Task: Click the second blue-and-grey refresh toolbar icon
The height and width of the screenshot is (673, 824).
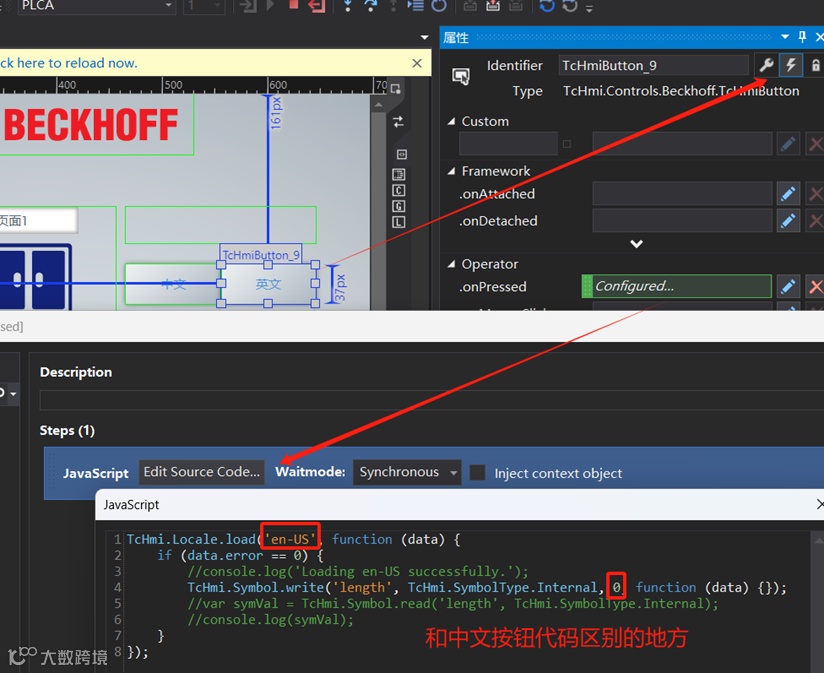Action: (570, 6)
